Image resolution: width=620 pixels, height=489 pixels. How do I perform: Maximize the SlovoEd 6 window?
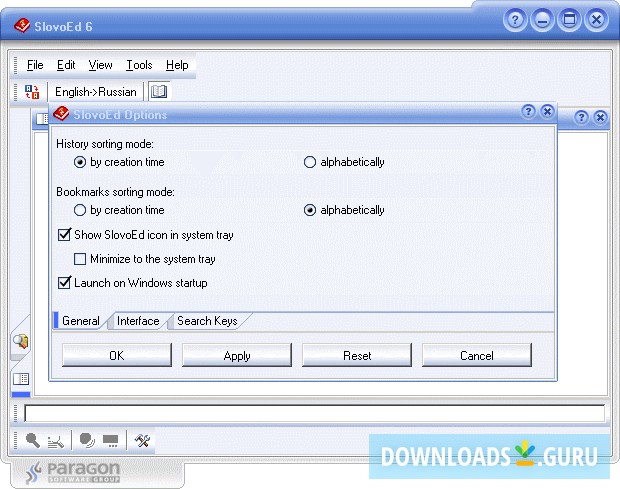[569, 19]
